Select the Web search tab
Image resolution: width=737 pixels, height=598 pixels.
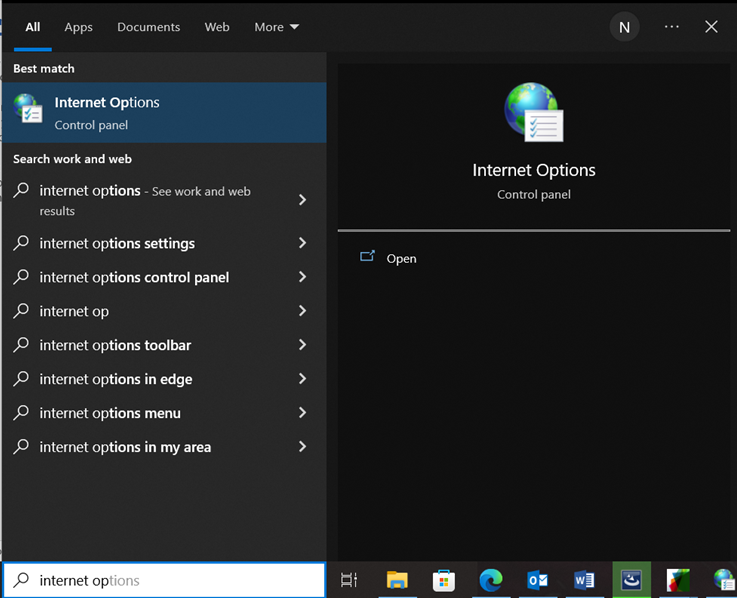coord(217,27)
